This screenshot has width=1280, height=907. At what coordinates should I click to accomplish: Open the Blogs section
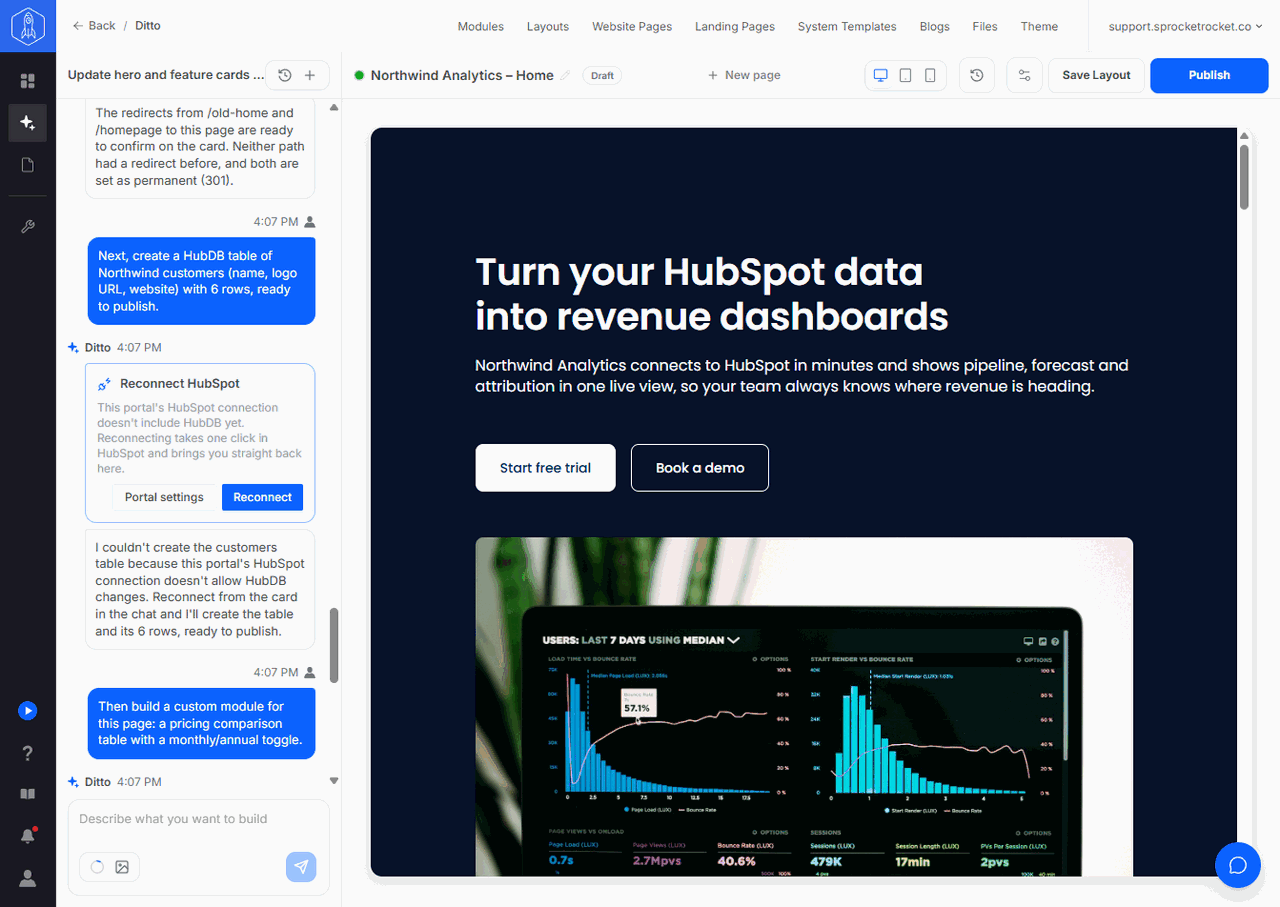click(x=935, y=26)
